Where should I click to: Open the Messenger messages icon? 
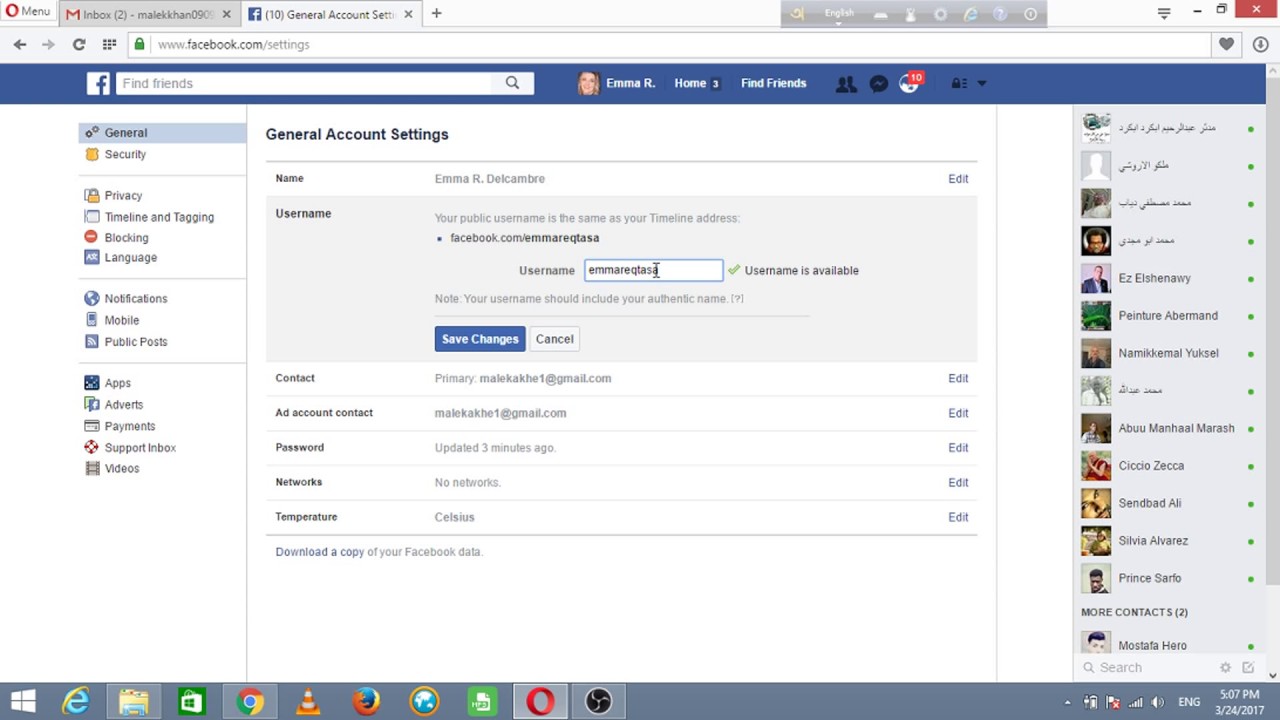click(878, 84)
